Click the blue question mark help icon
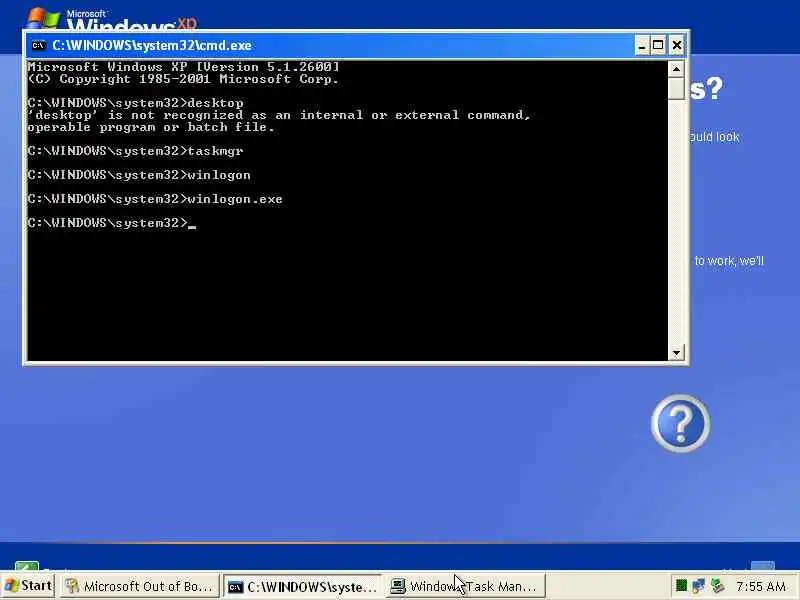 point(680,423)
